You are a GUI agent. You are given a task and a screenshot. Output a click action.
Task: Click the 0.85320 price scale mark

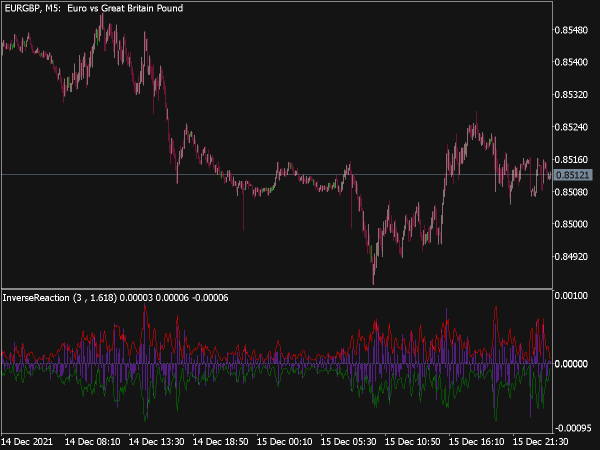point(571,95)
